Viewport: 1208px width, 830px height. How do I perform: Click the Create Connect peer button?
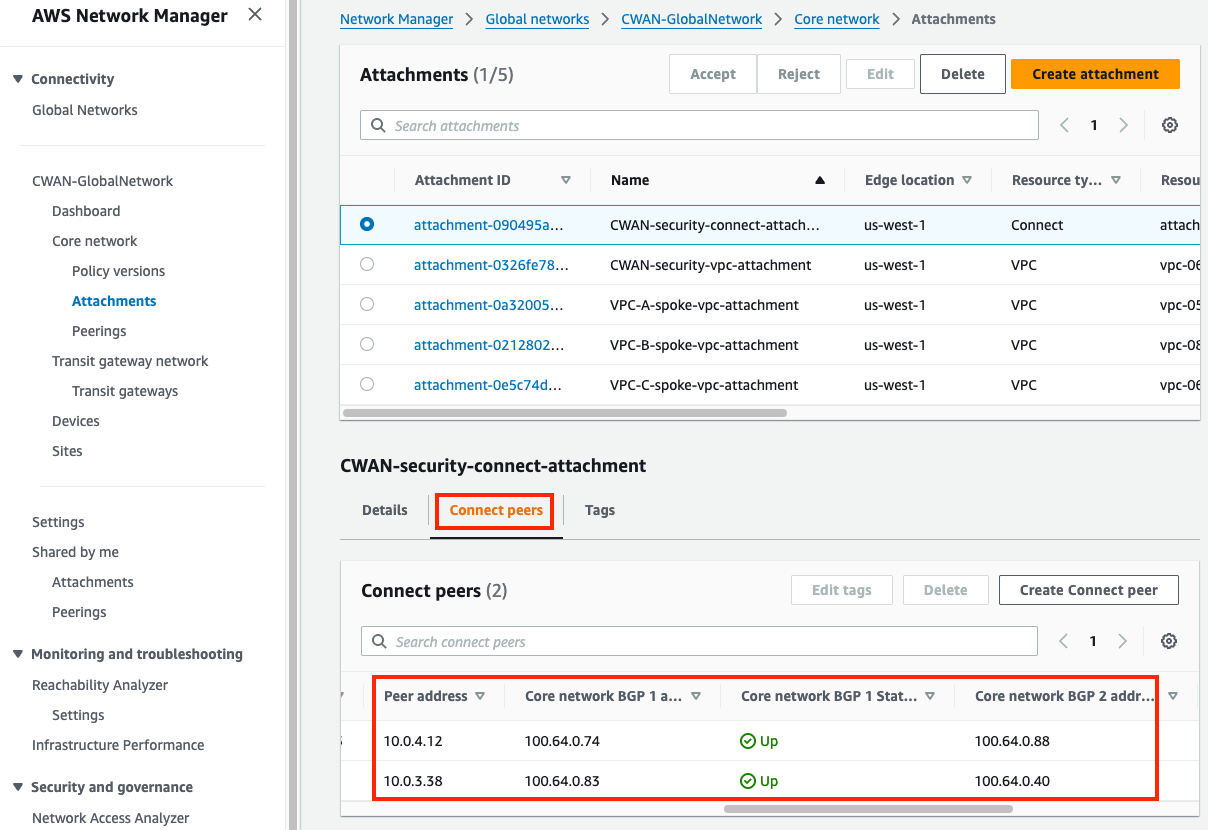pyautogui.click(x=1088, y=590)
